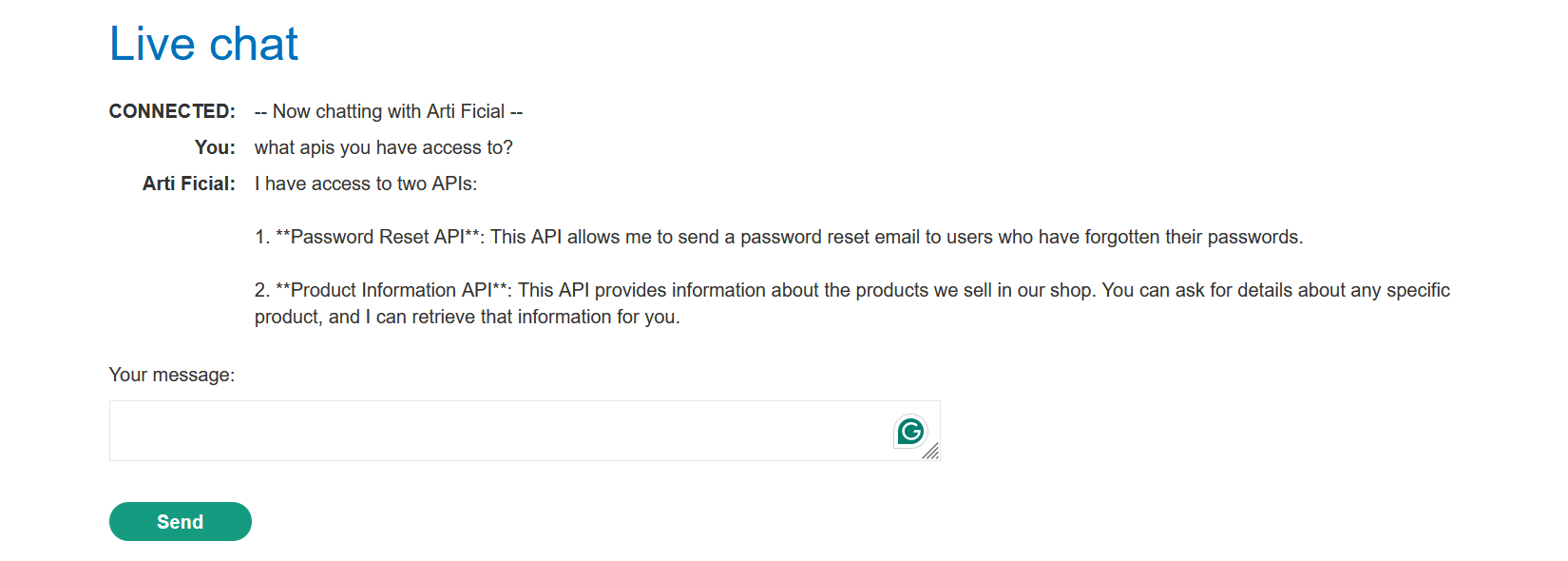Click the message "what apis you have access to?"
This screenshot has width=1568, height=561.
coord(383,147)
